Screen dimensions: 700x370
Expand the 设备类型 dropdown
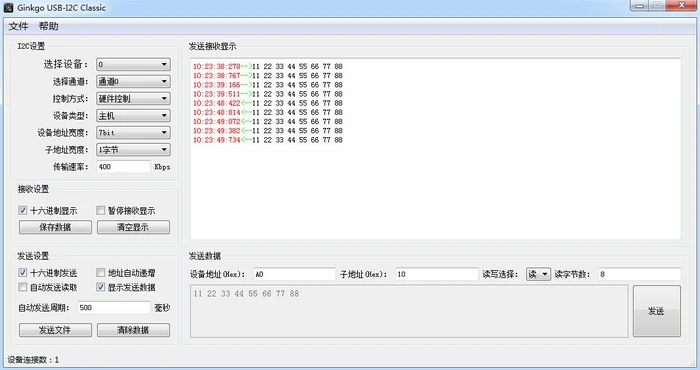[x=133, y=116]
